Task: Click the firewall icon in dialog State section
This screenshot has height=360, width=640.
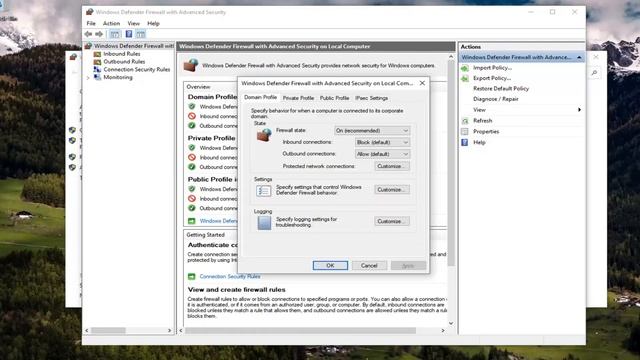Action: coord(264,135)
